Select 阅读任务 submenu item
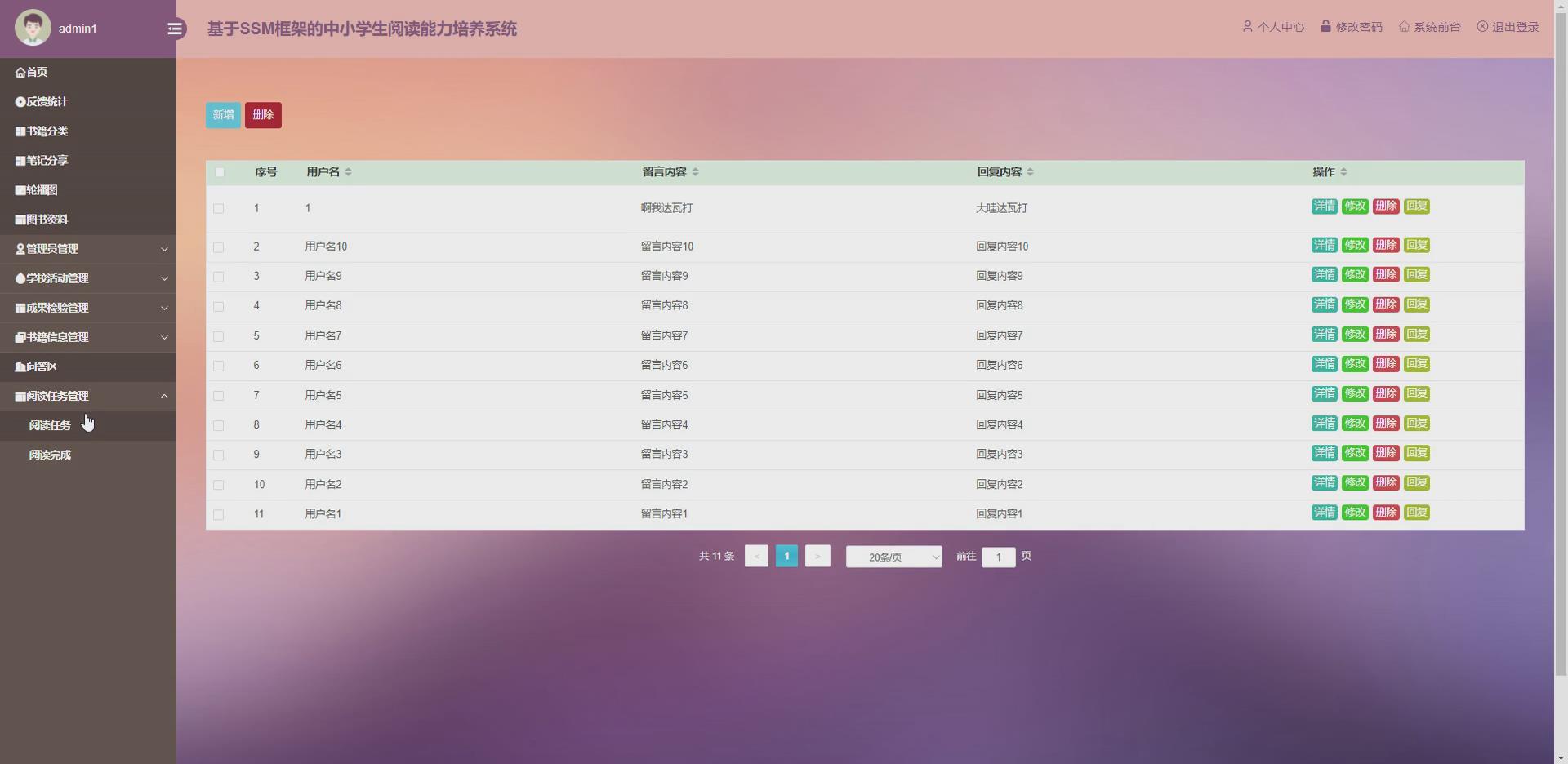 tap(88, 425)
